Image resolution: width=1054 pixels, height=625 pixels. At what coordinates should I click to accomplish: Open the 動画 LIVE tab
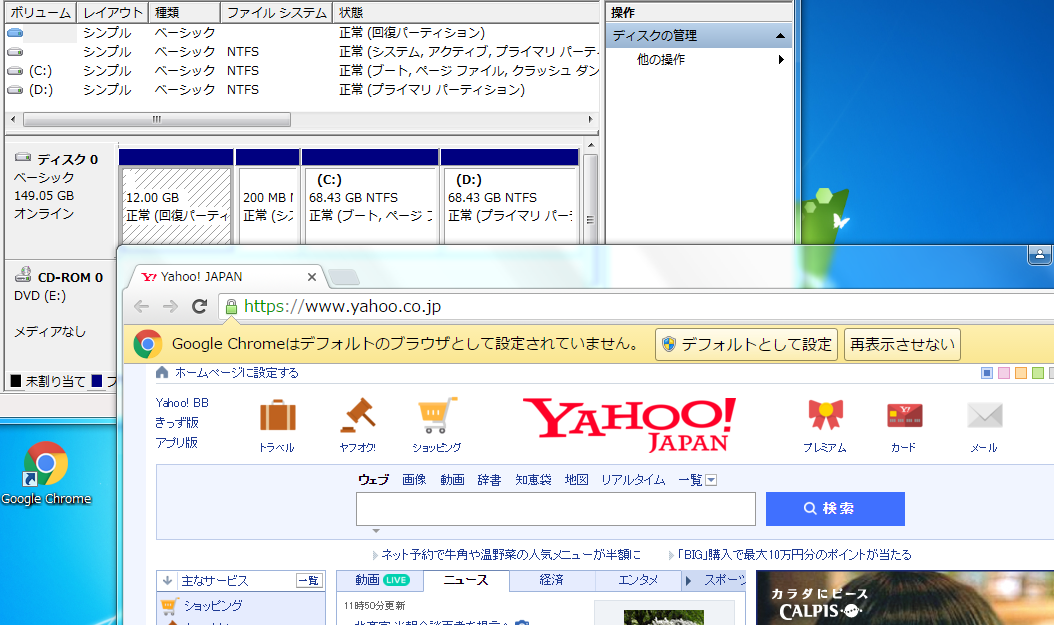pos(381,580)
